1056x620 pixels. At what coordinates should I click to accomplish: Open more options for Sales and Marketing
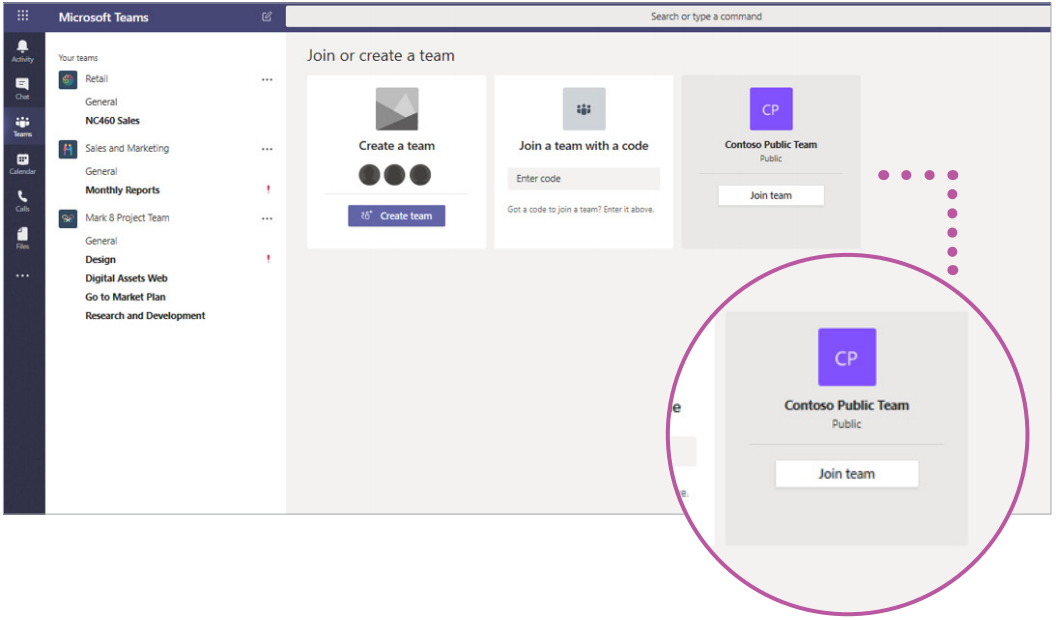coord(267,149)
